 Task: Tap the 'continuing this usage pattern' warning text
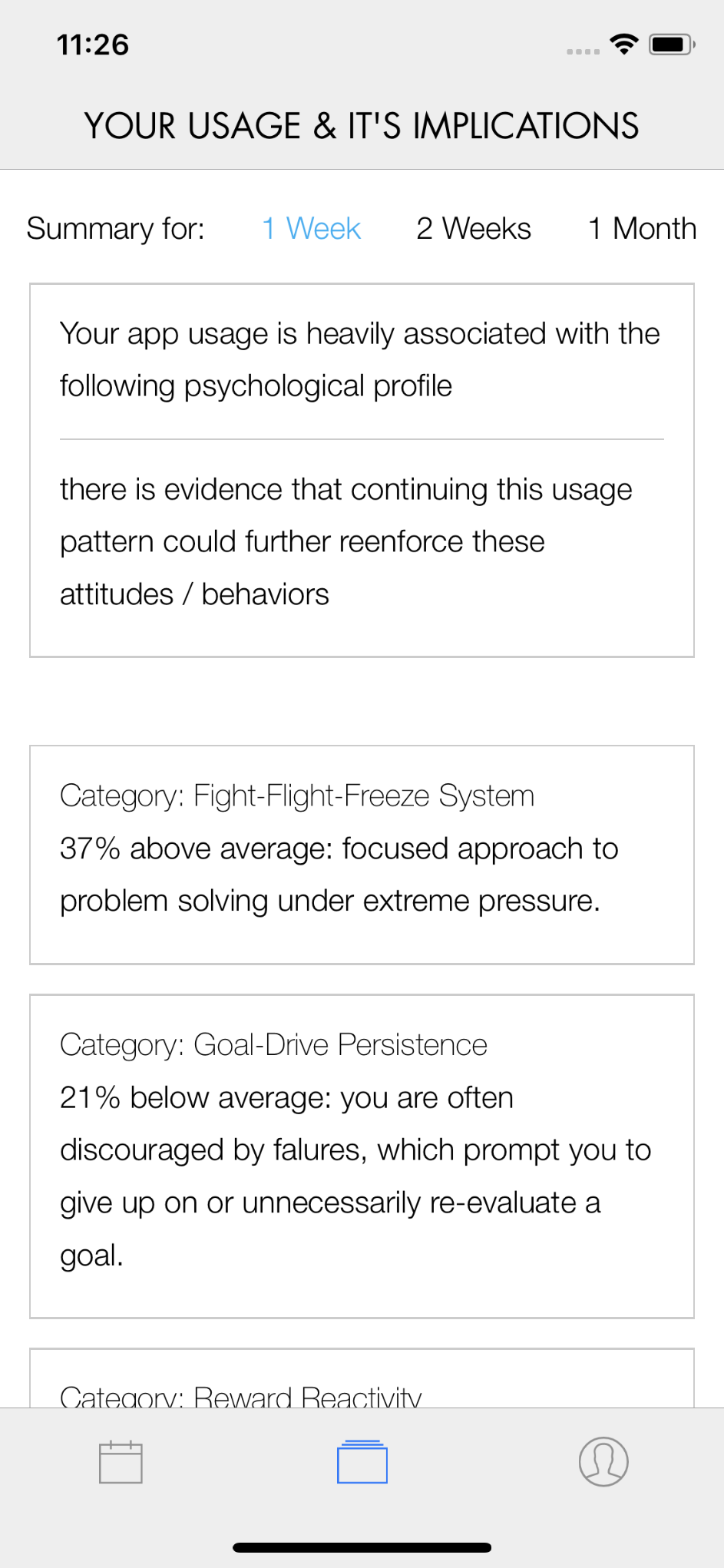pyautogui.click(x=345, y=541)
